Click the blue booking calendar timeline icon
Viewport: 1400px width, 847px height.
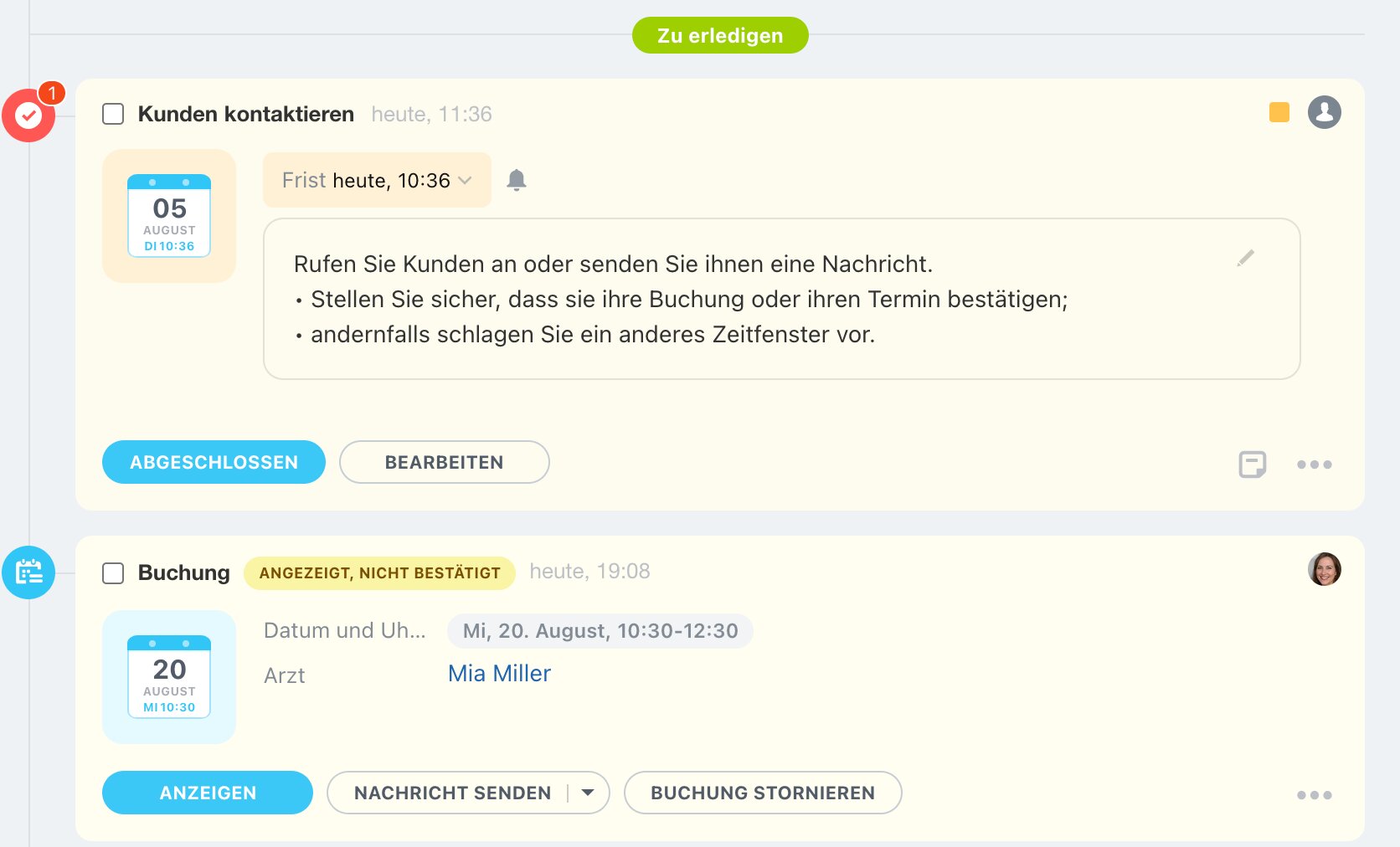point(28,572)
